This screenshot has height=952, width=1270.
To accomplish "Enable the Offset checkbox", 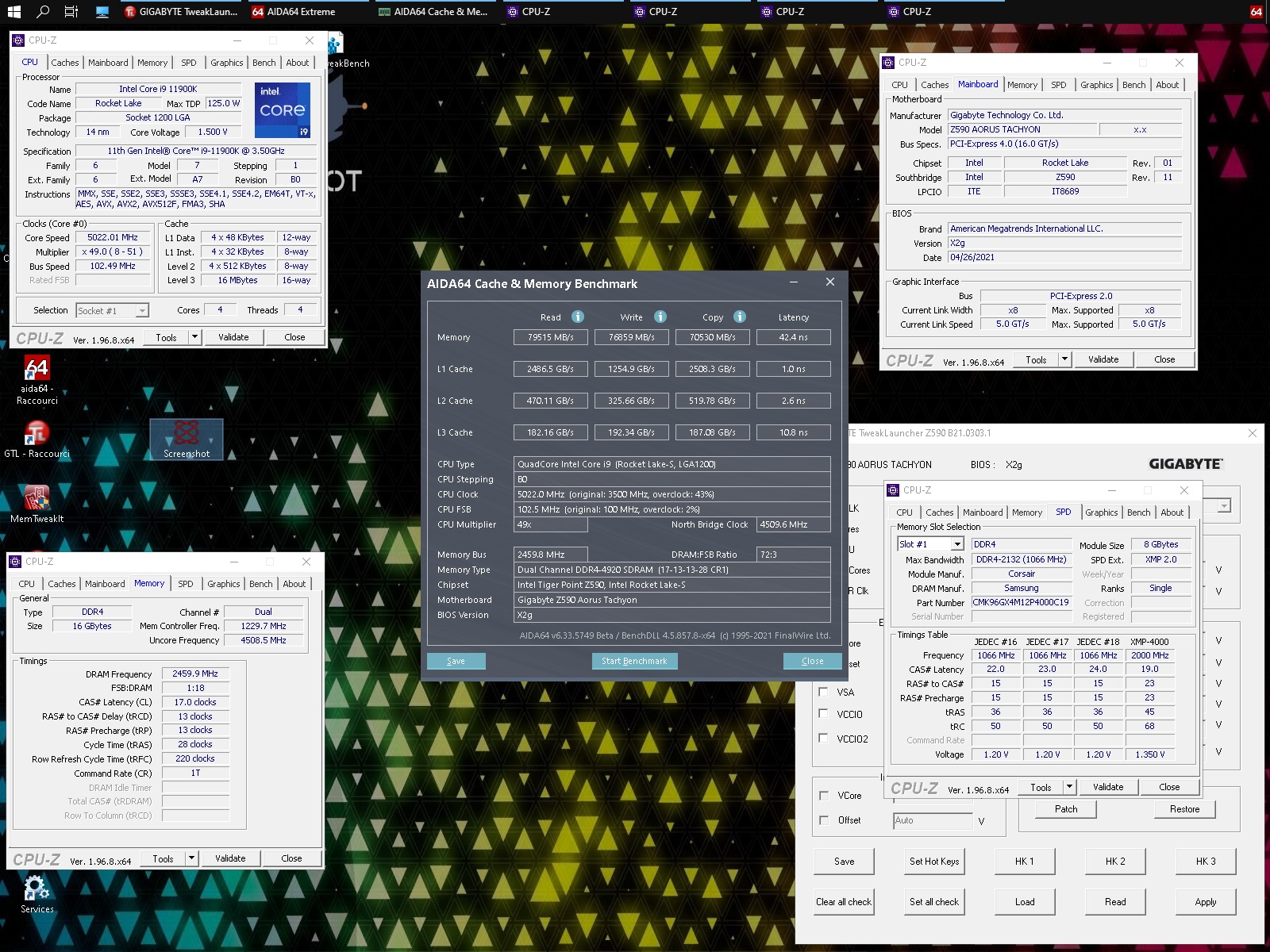I will [x=824, y=820].
